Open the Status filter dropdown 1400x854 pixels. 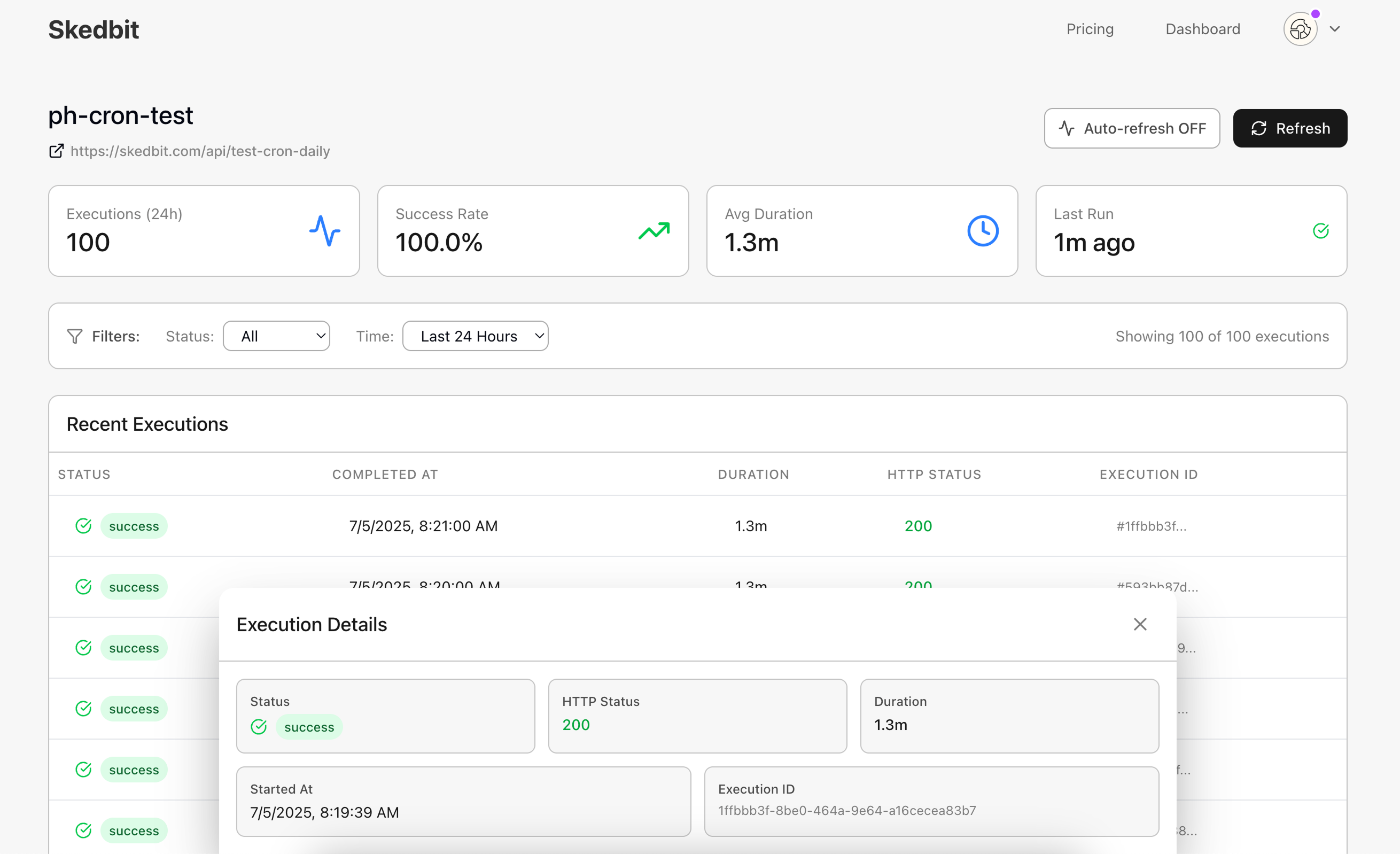[x=276, y=336]
